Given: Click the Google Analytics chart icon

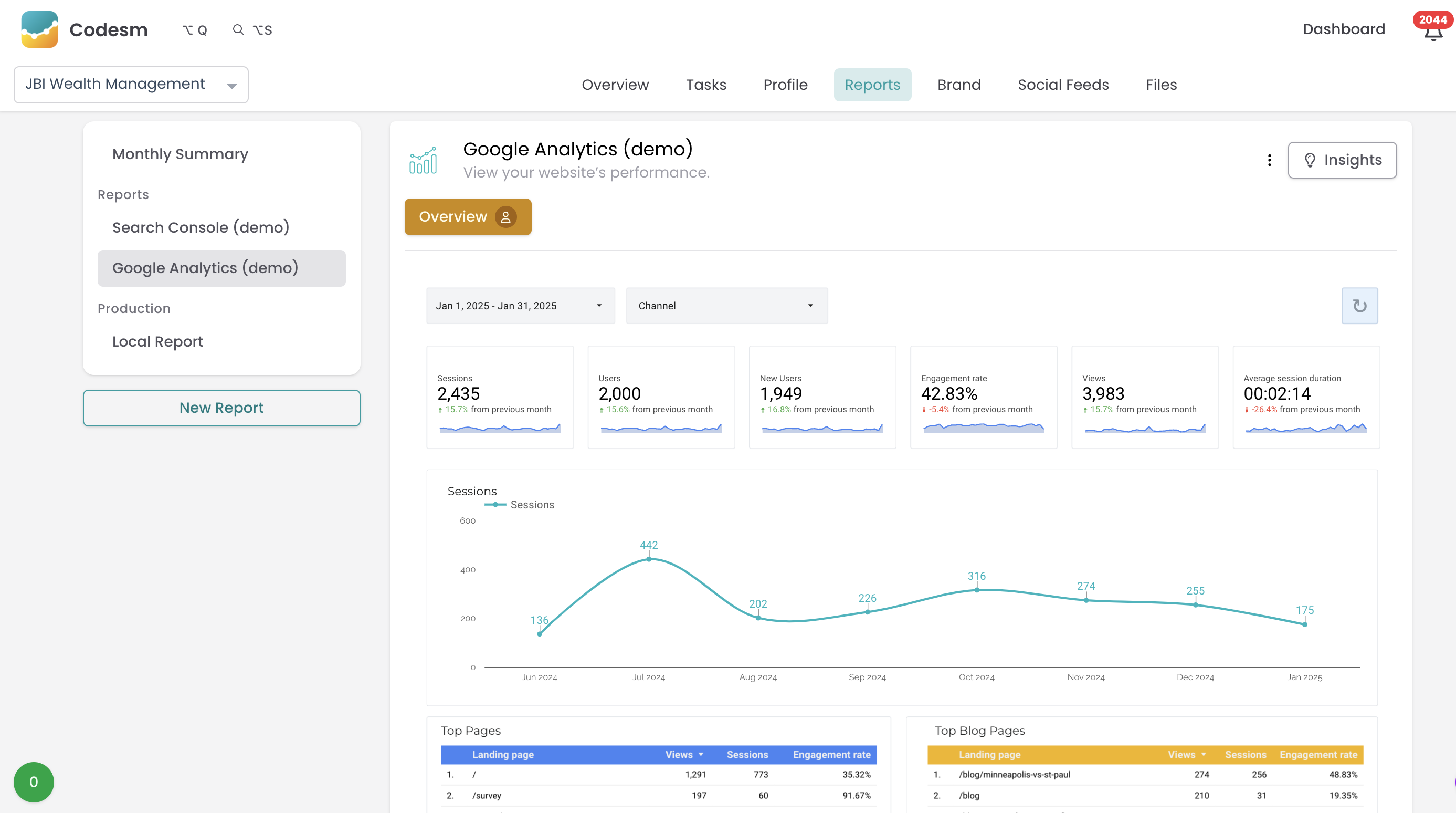Looking at the screenshot, I should pos(423,160).
